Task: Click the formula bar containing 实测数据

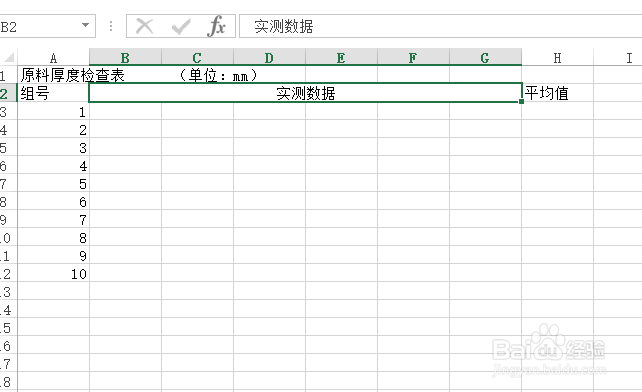Action: [x=441, y=26]
